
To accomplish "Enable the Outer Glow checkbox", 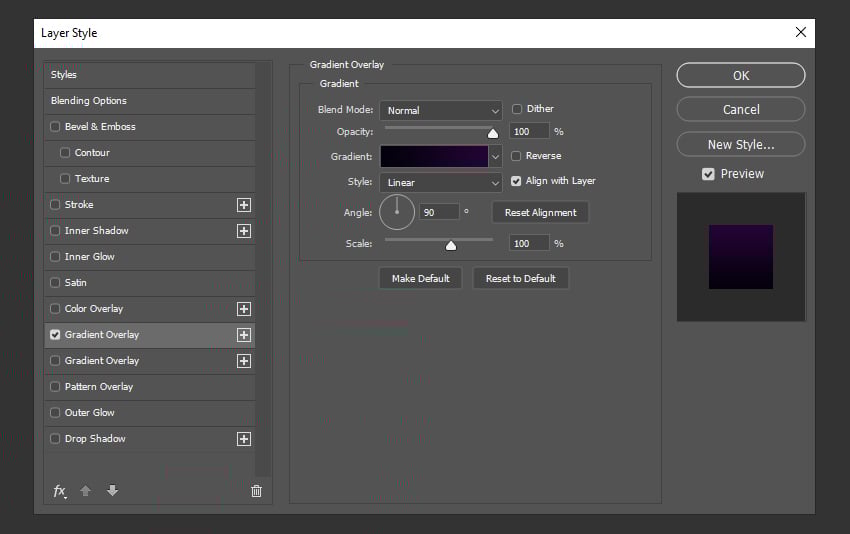I will pyautogui.click(x=55, y=413).
